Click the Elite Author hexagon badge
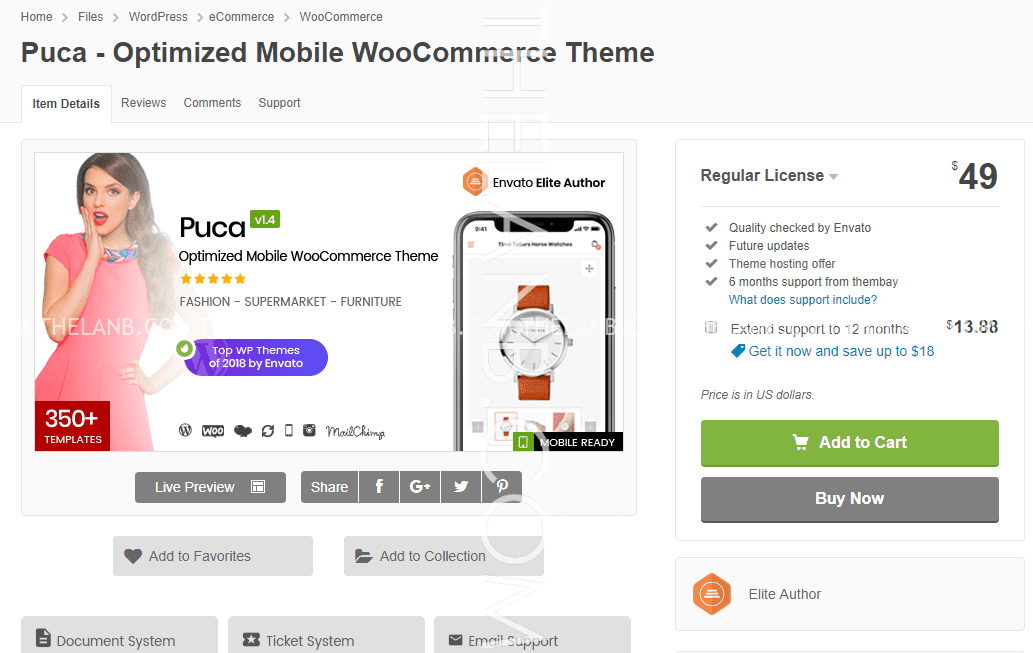 coord(712,594)
